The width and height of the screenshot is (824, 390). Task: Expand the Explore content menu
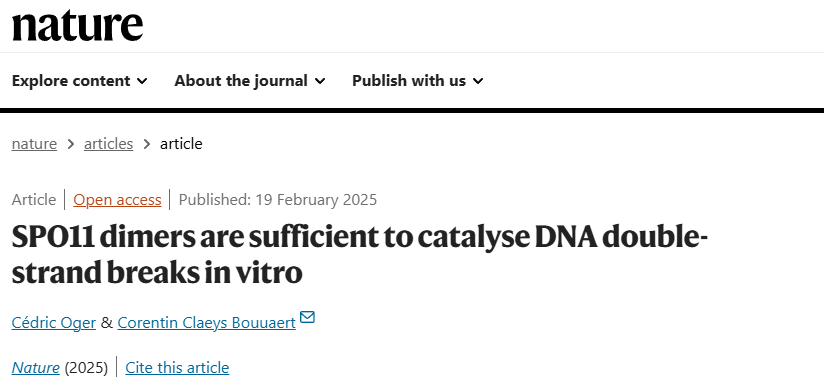click(79, 81)
